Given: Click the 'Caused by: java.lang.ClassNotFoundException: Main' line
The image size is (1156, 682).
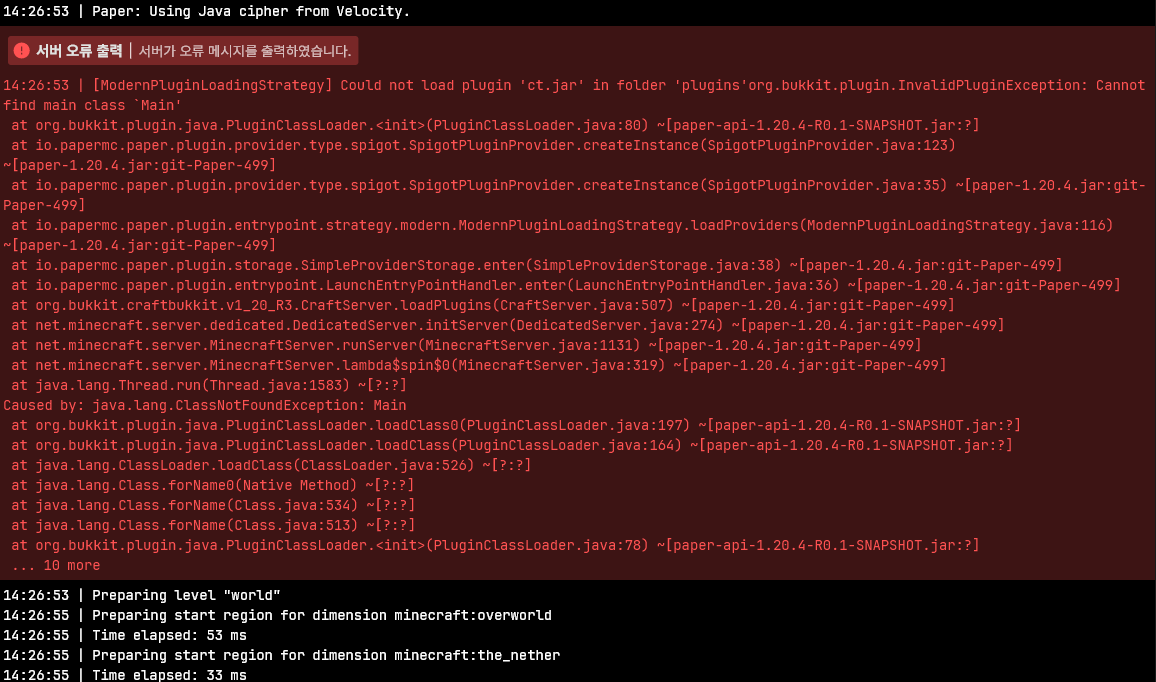Looking at the screenshot, I should click(205, 405).
